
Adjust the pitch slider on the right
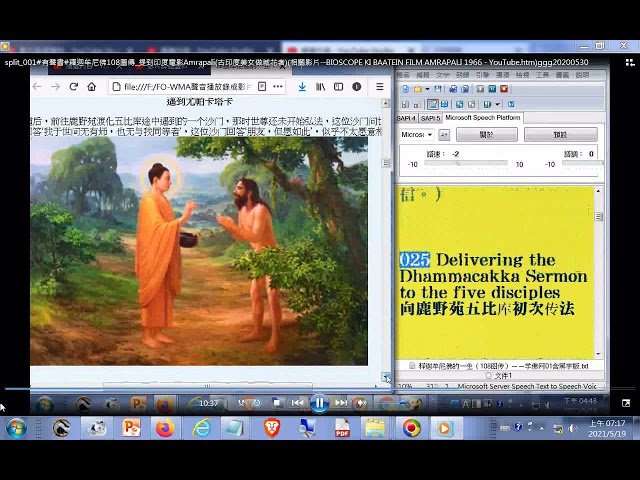(x=583, y=163)
